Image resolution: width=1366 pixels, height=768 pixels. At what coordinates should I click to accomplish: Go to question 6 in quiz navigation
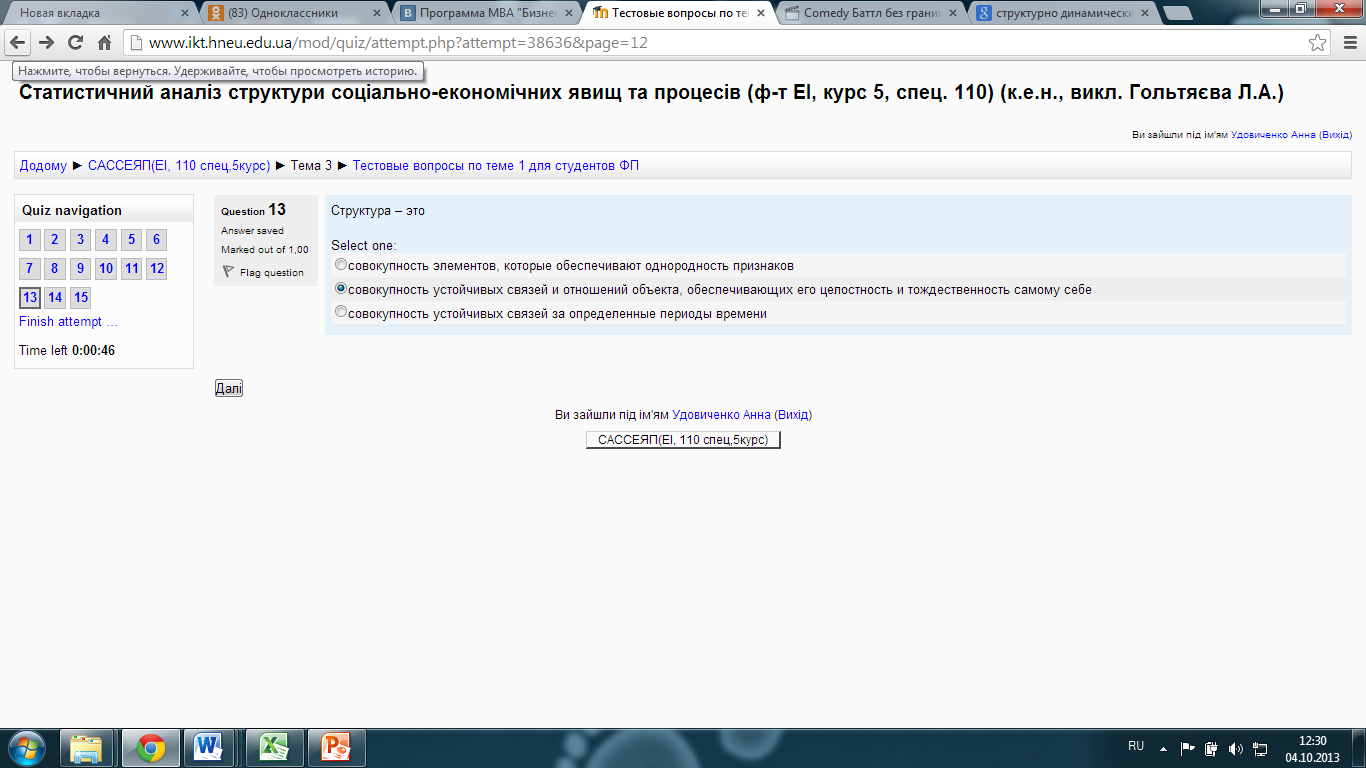[157, 240]
